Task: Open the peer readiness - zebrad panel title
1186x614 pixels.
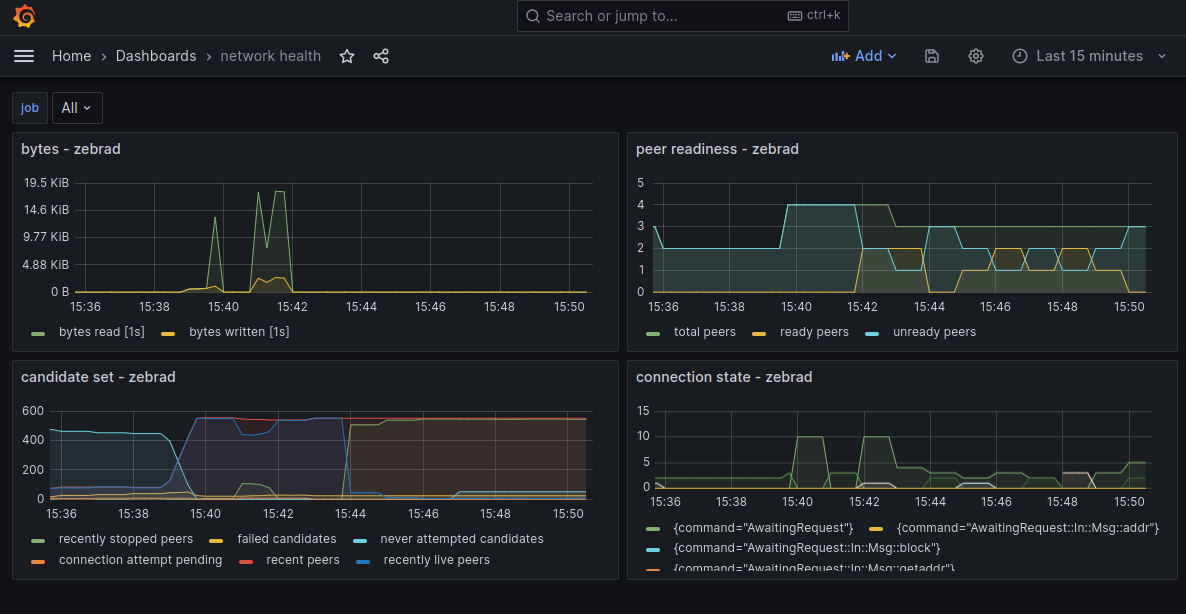Action: [x=717, y=149]
